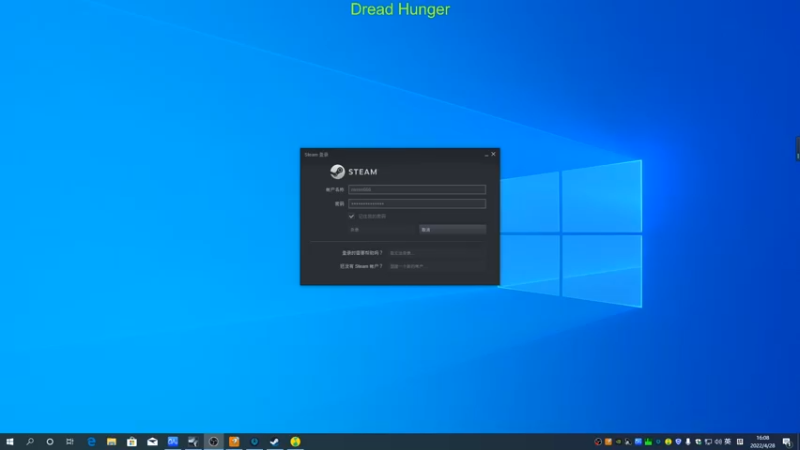The width and height of the screenshot is (800, 450).
Task: Open the notification action center
Action: (x=787, y=442)
